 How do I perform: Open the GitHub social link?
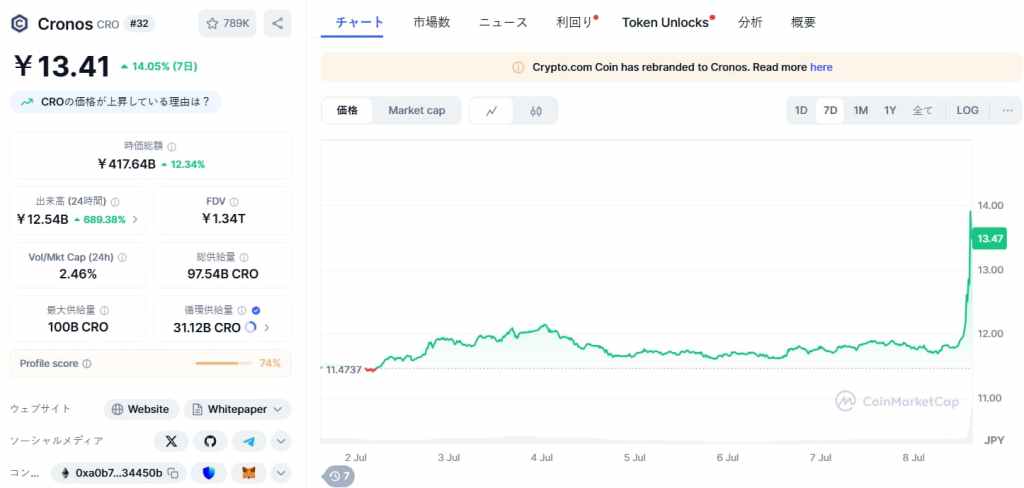click(x=210, y=441)
